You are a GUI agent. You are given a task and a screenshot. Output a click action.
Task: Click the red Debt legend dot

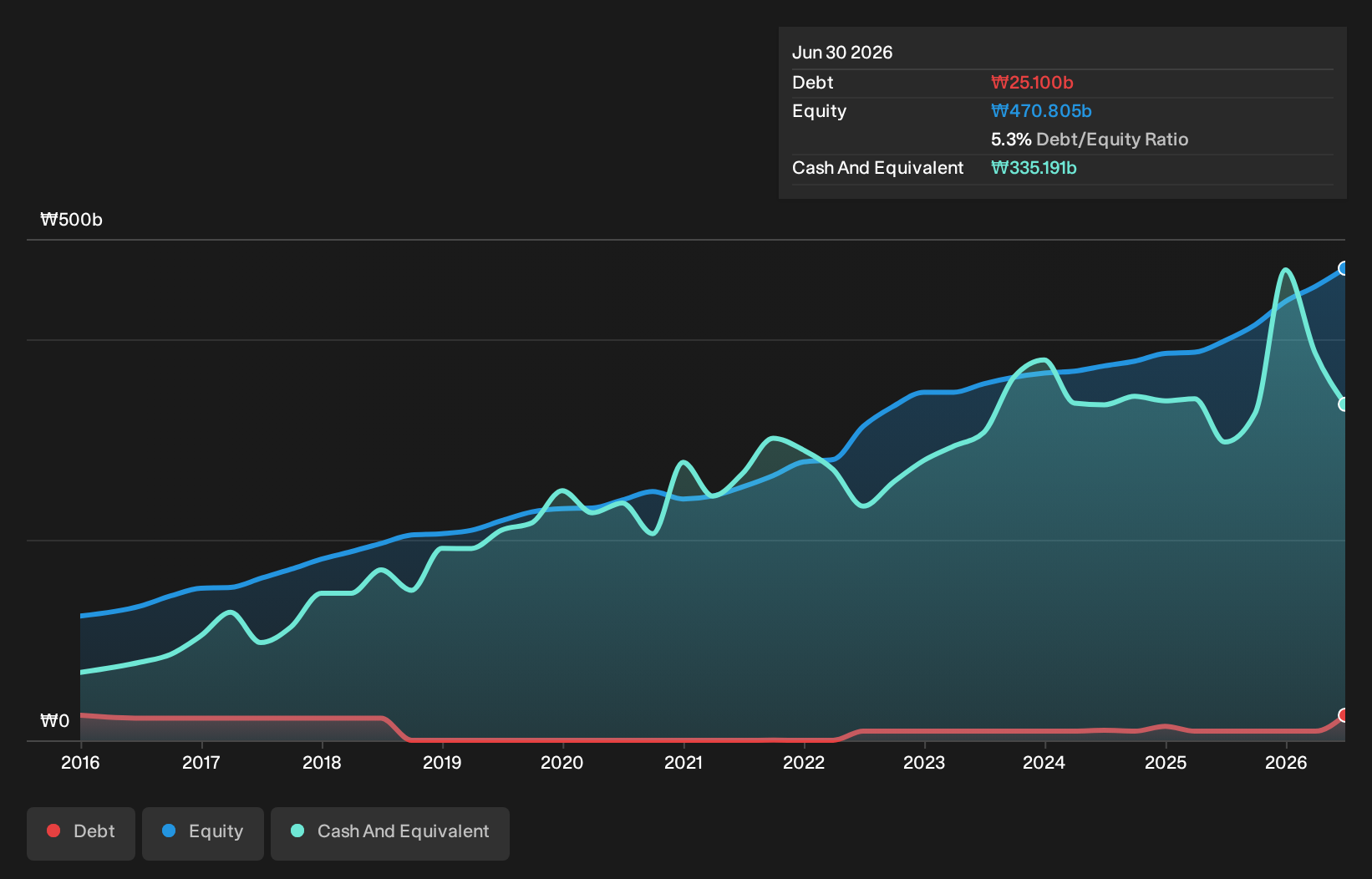53,831
